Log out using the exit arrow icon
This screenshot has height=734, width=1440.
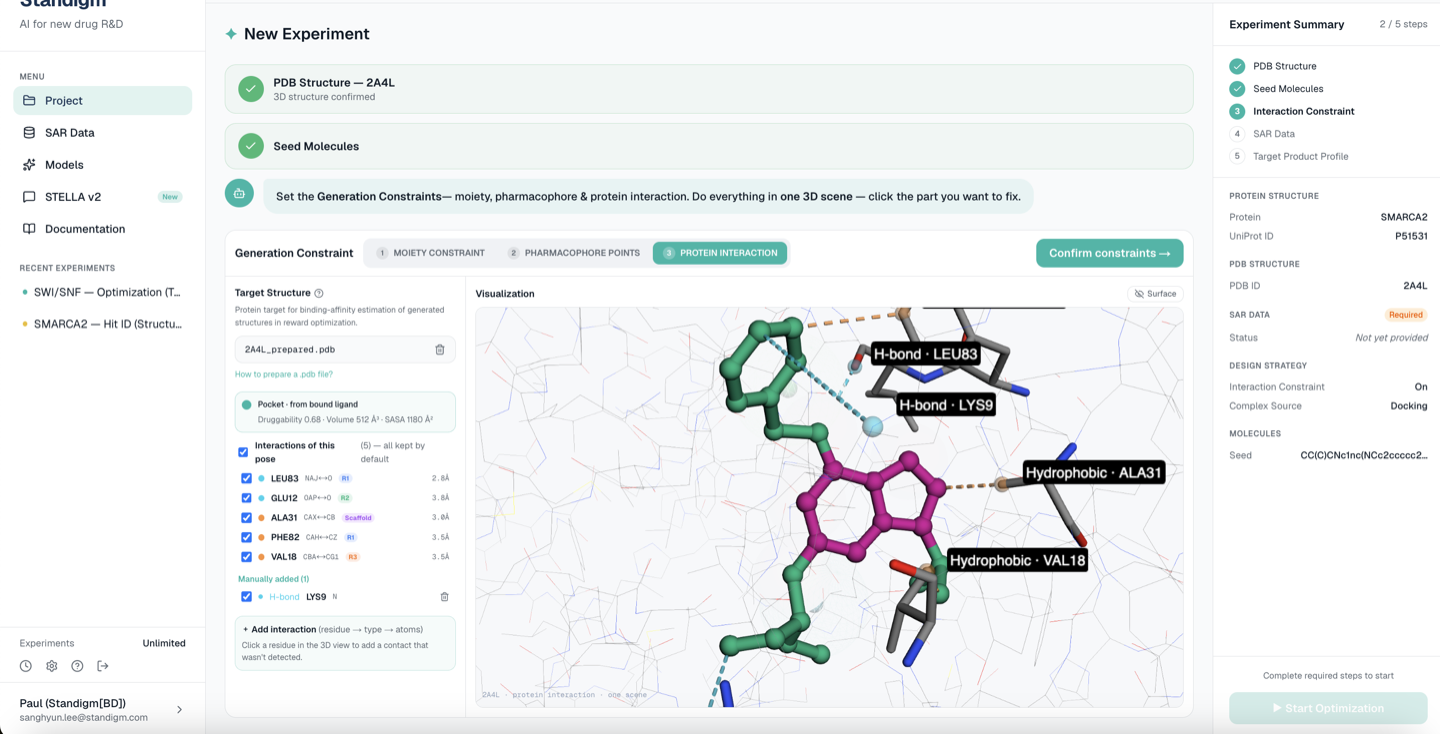click(x=103, y=666)
